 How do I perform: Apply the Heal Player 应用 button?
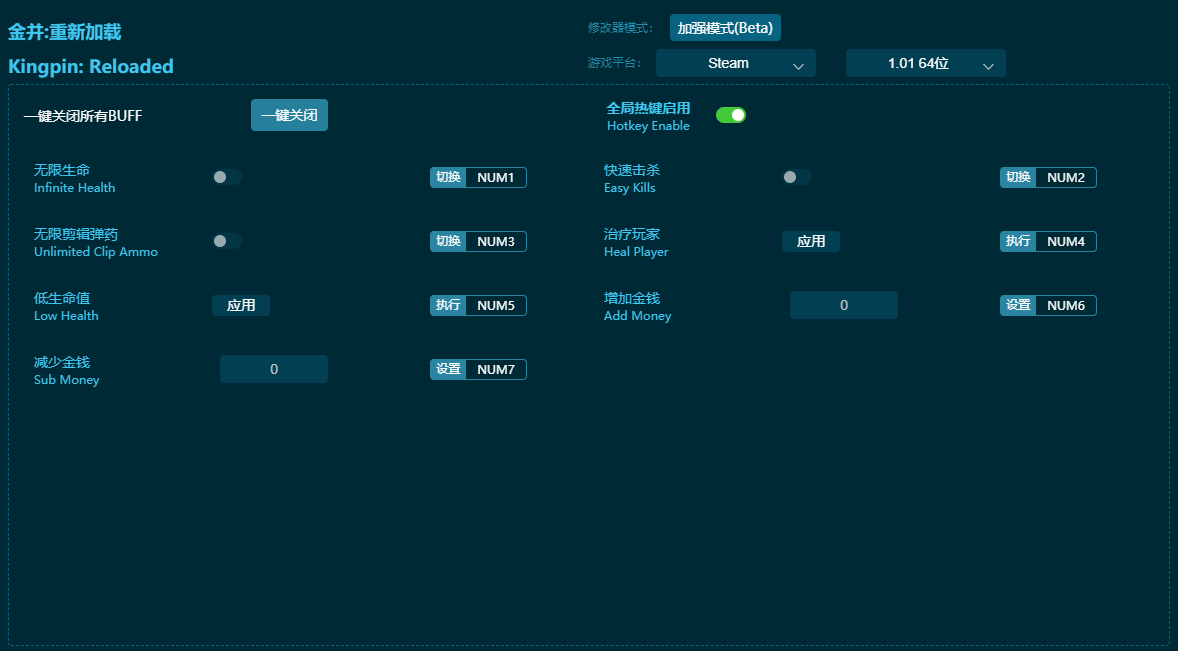point(811,241)
